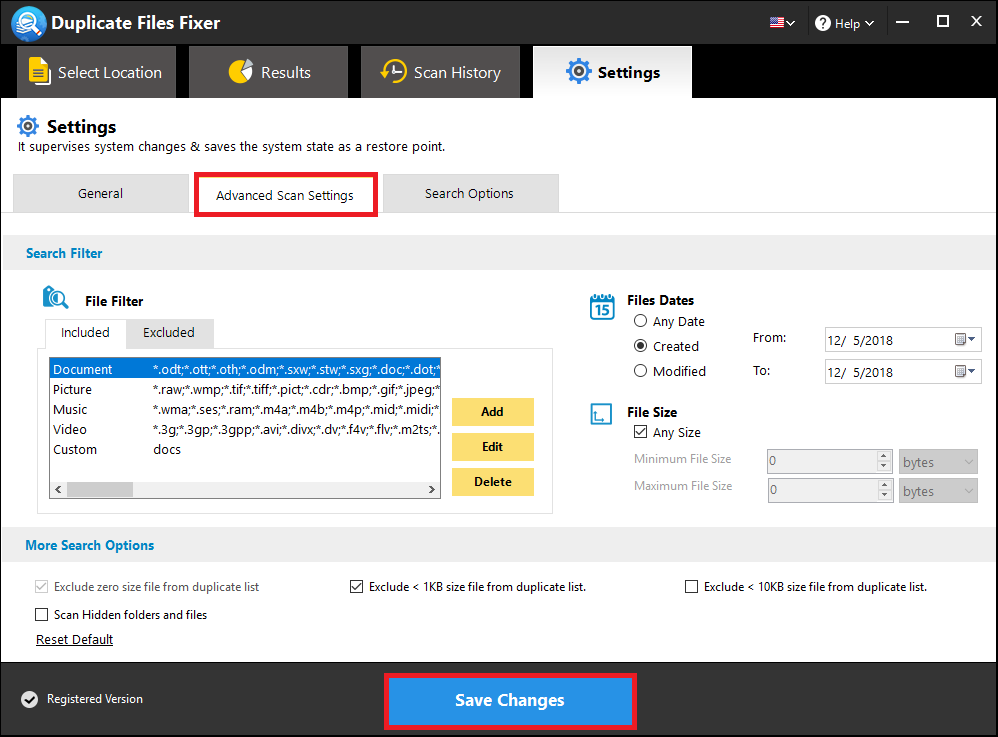Image resolution: width=998 pixels, height=737 pixels.
Task: Toggle Exclude < 1KB size file checkbox
Action: point(356,586)
